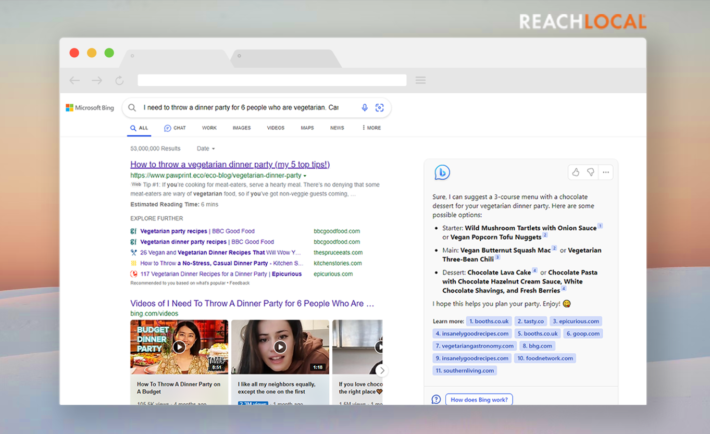The height and width of the screenshot is (434, 710).
Task: Switch to IMAGES tab
Action: tap(242, 128)
